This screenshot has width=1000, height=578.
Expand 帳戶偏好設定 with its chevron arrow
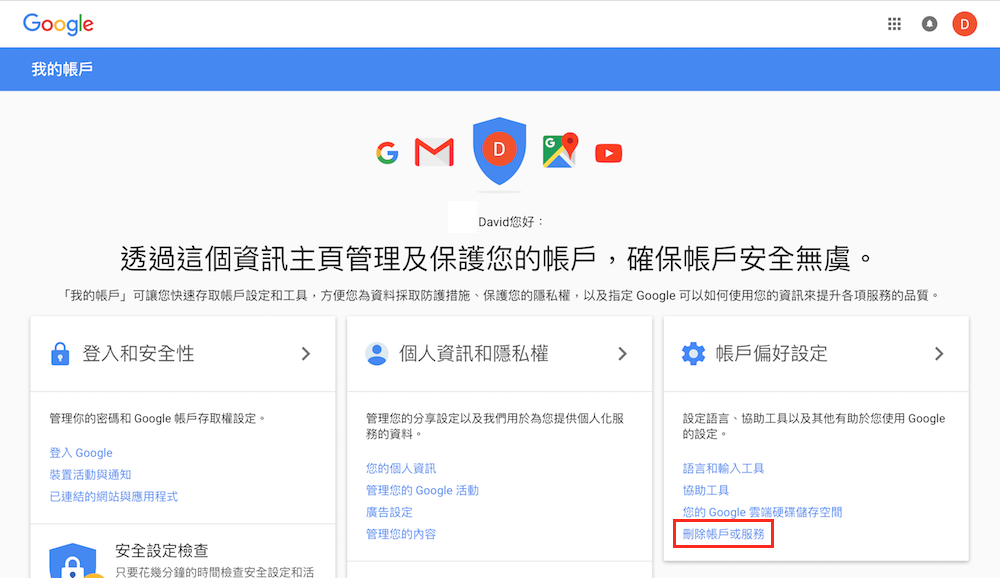tap(939, 353)
